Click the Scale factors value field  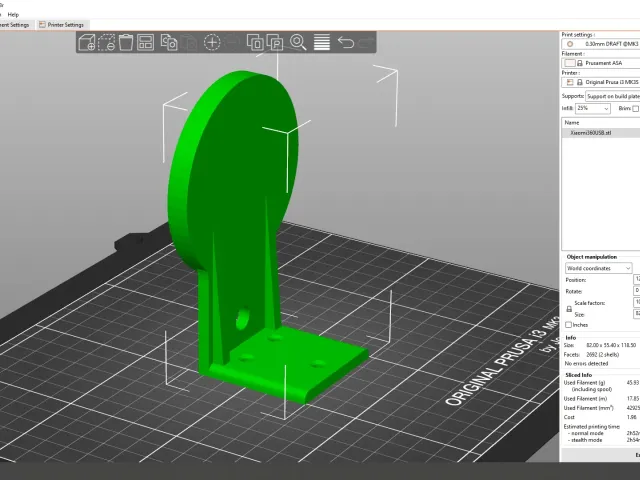pyautogui.click(x=636, y=302)
